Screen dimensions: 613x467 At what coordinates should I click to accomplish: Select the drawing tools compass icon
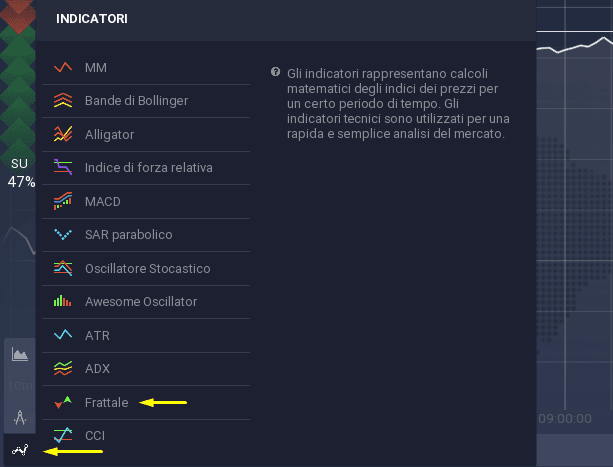[x=20, y=417]
